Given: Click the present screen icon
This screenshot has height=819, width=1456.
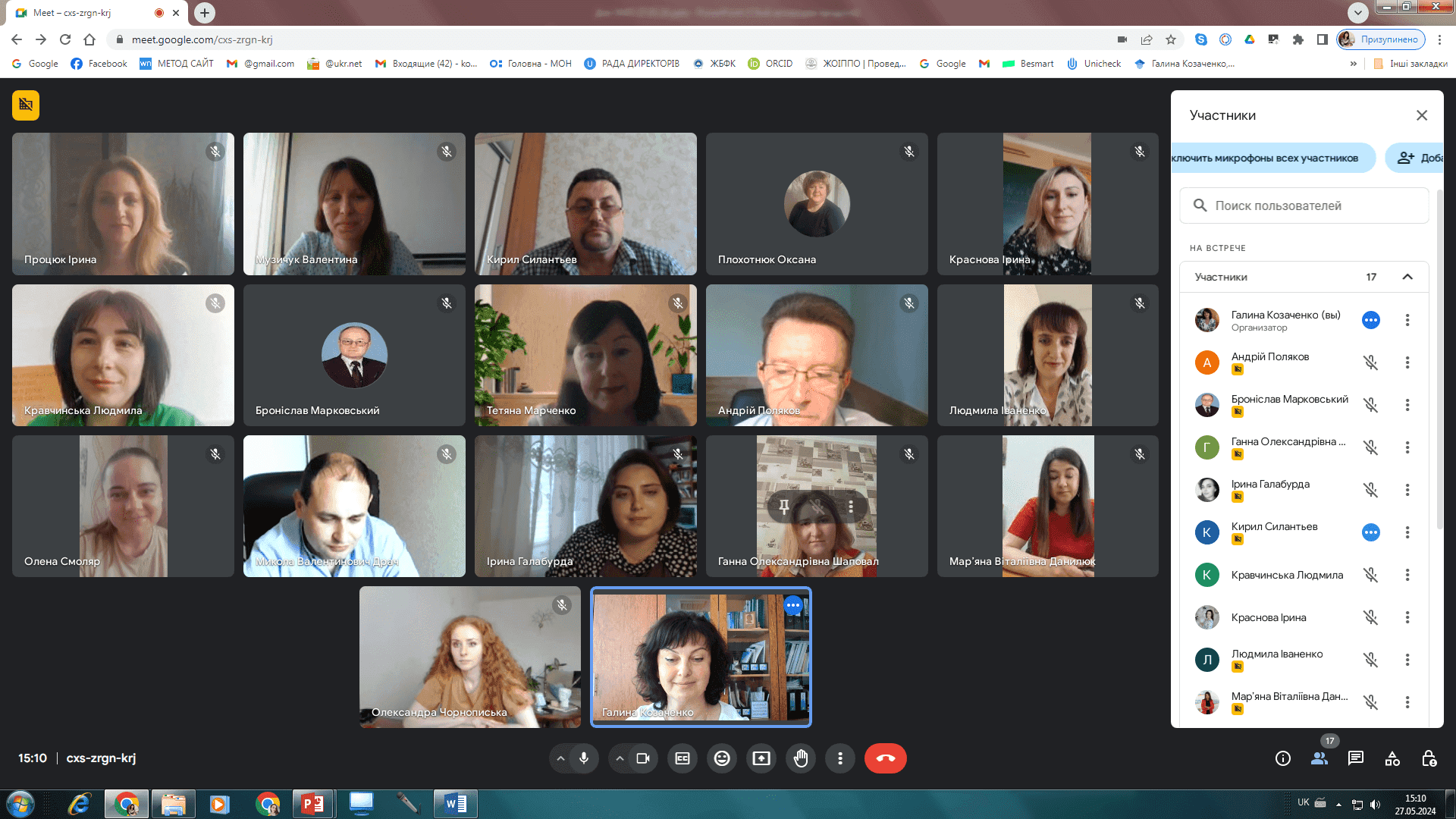Looking at the screenshot, I should 761,758.
